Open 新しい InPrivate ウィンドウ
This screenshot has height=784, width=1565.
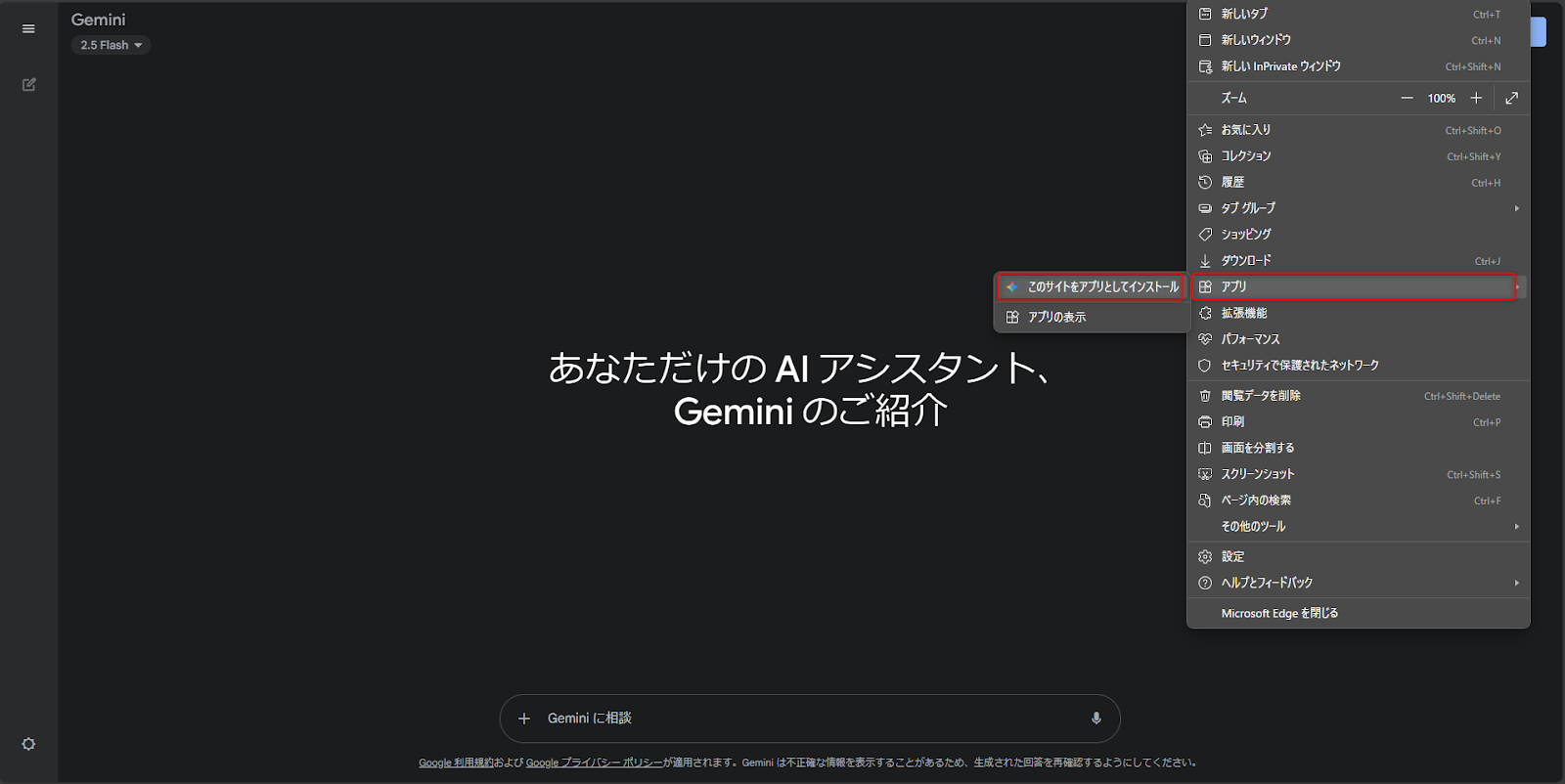point(1280,66)
